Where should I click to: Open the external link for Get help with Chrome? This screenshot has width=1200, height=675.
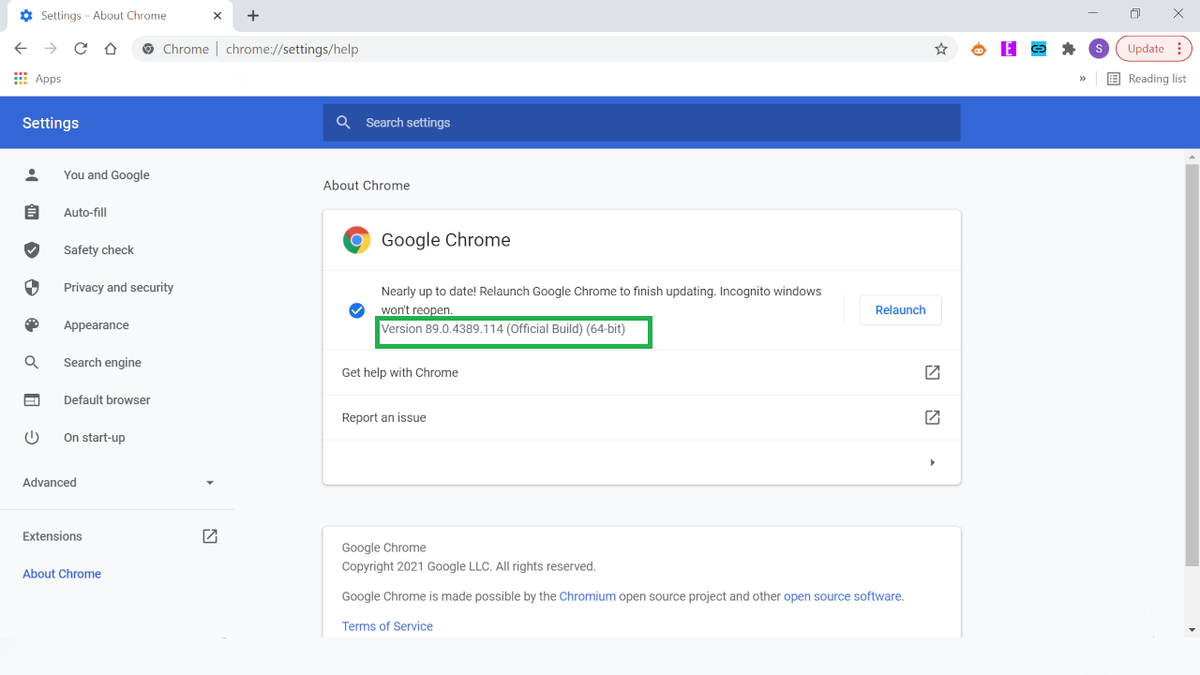pyautogui.click(x=932, y=372)
